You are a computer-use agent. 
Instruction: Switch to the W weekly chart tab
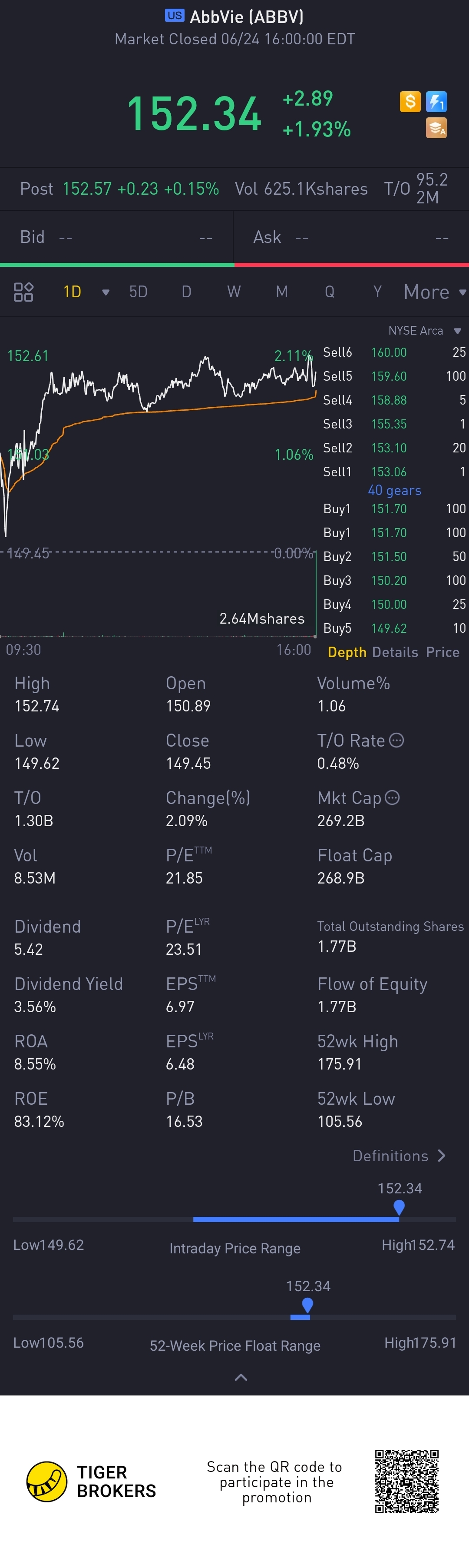234,292
